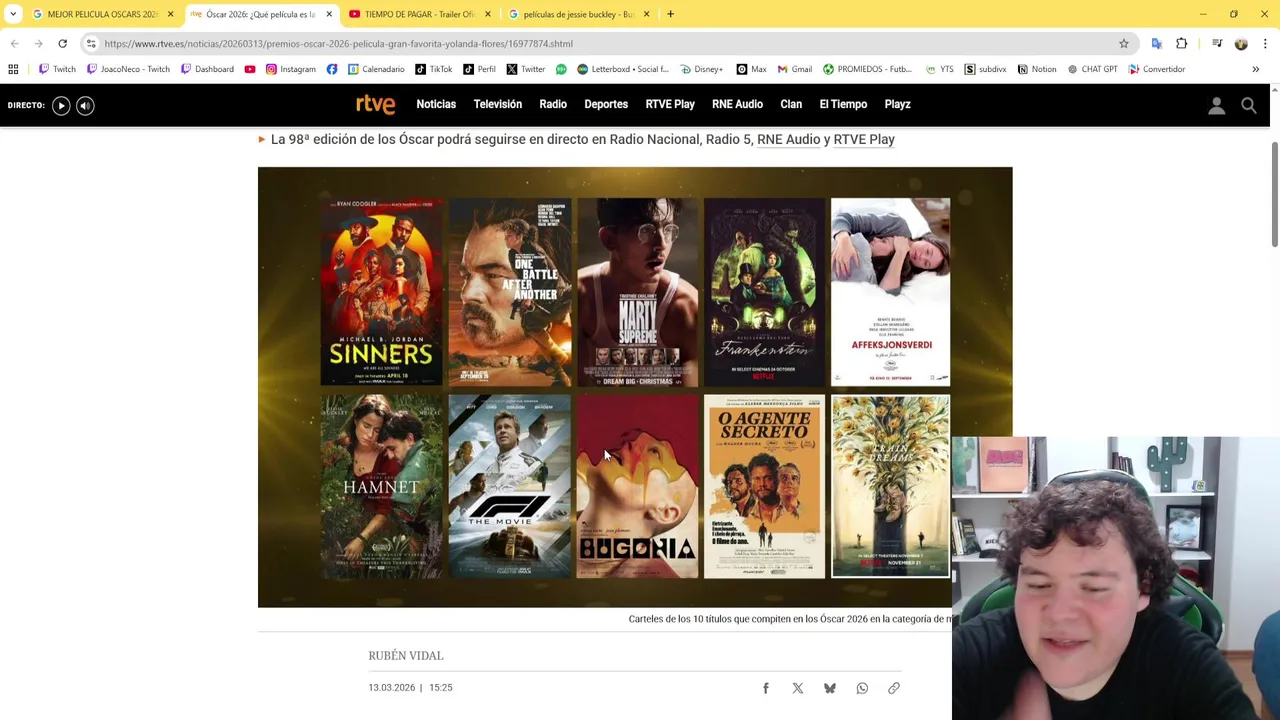Open the PROMIEDOS - Futb... bookmark

click(x=867, y=69)
